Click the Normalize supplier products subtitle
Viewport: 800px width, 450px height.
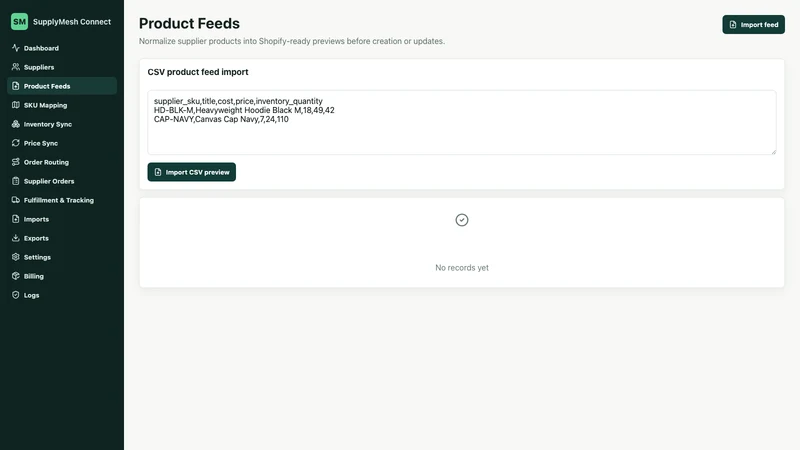pos(292,41)
